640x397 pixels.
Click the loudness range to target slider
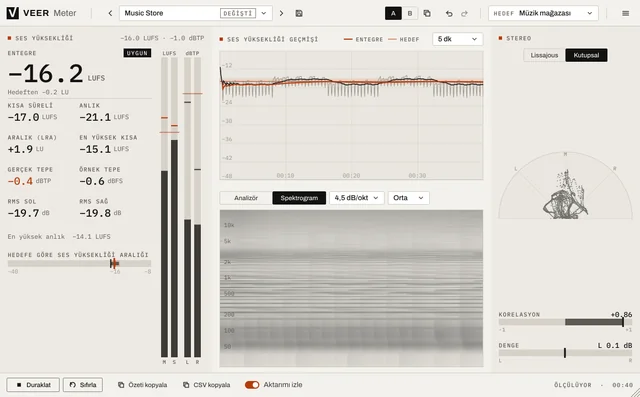coord(79,264)
